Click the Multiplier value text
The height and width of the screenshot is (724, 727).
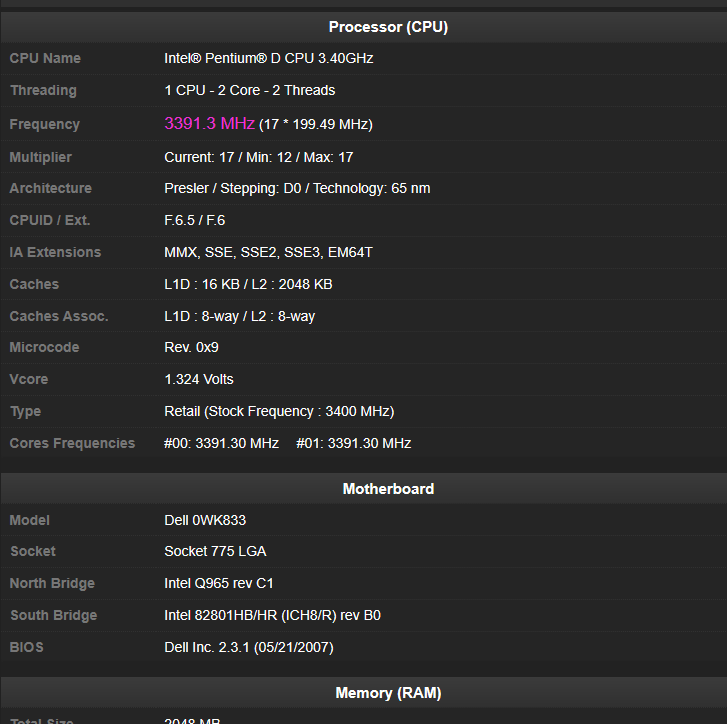click(258, 157)
